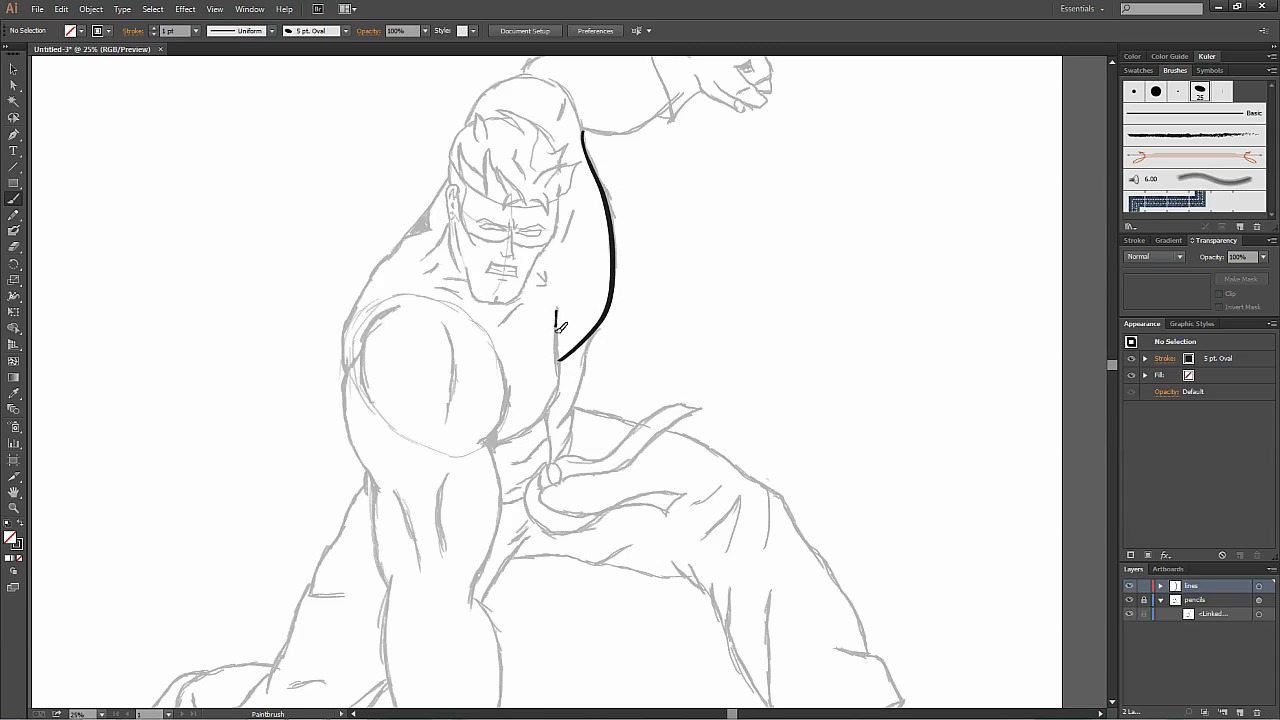
Task: Click the Stroke label in the control bar
Action: 133,31
